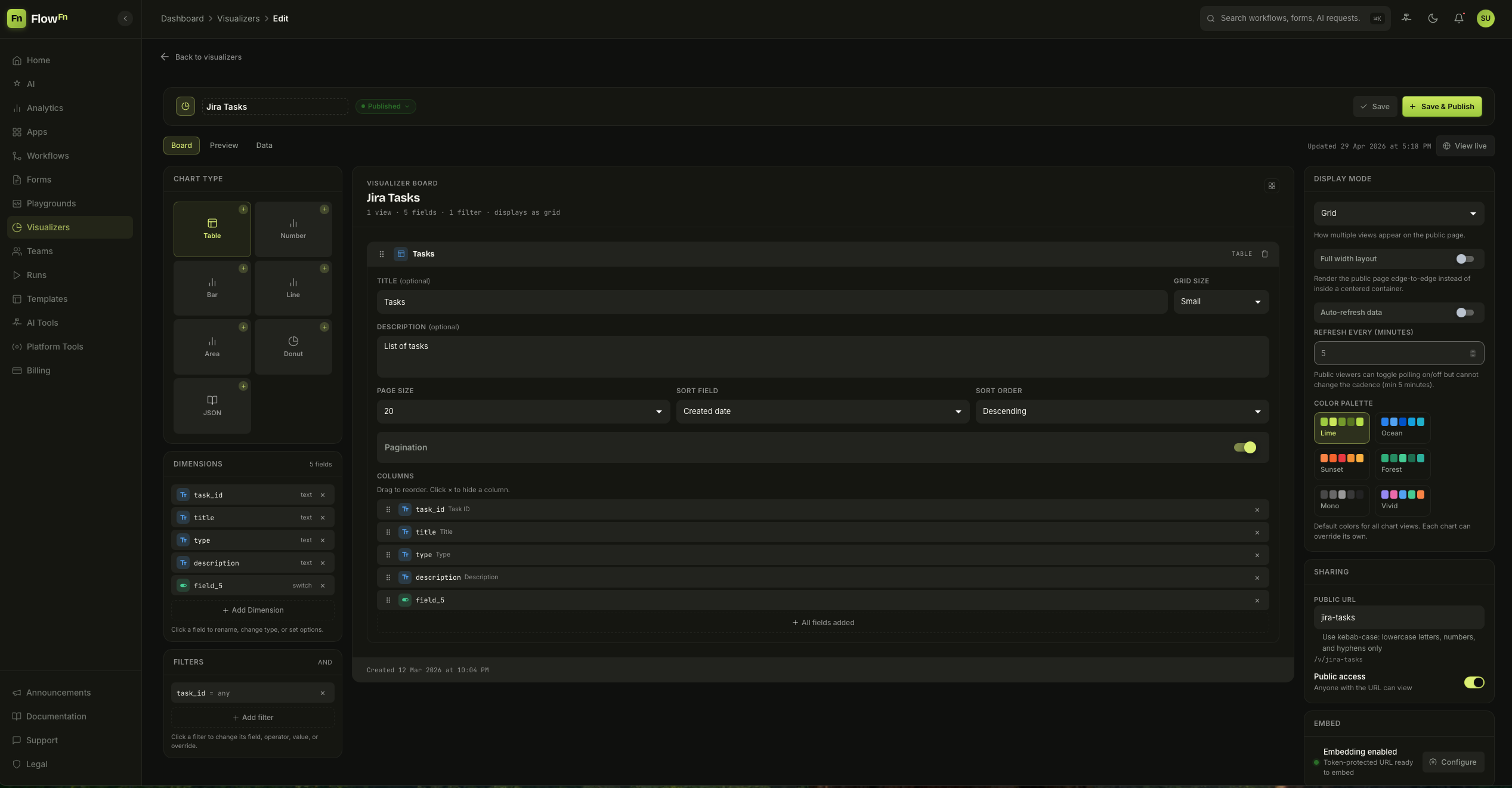The height and width of the screenshot is (788, 1512).
Task: Hide the title column with its x
Action: (1257, 533)
